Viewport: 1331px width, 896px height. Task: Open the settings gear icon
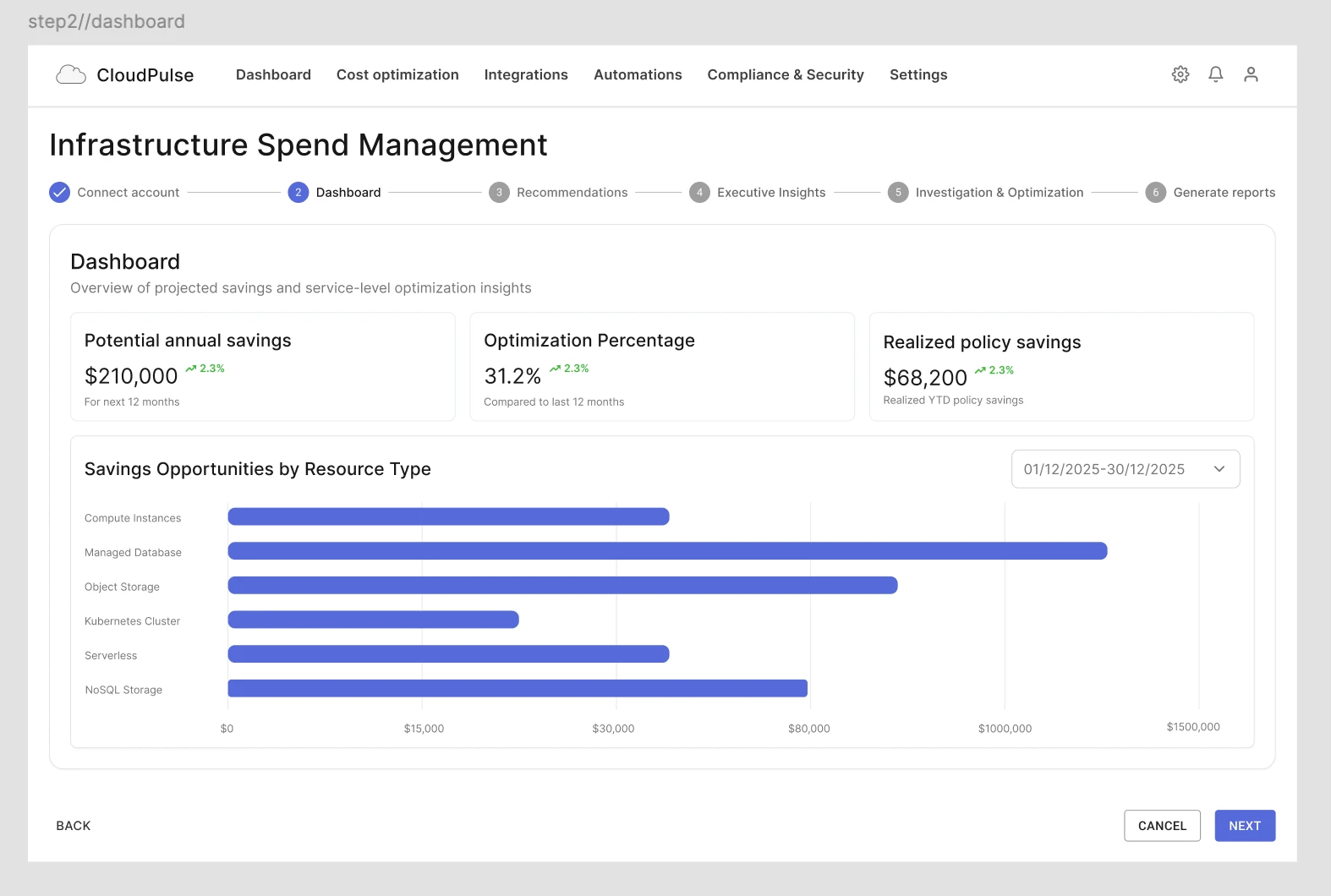[1180, 74]
